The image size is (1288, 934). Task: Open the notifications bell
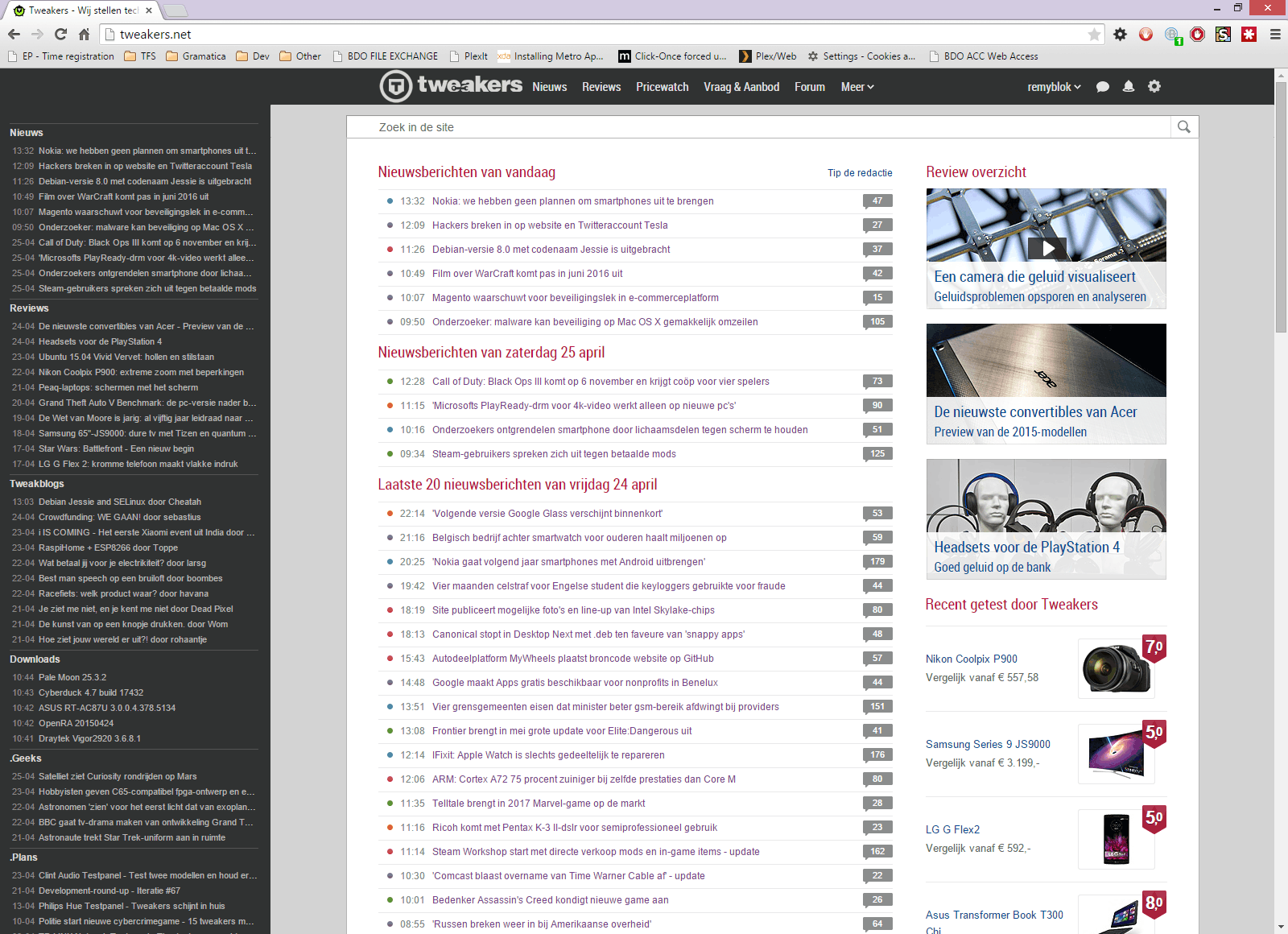pyautogui.click(x=1129, y=86)
